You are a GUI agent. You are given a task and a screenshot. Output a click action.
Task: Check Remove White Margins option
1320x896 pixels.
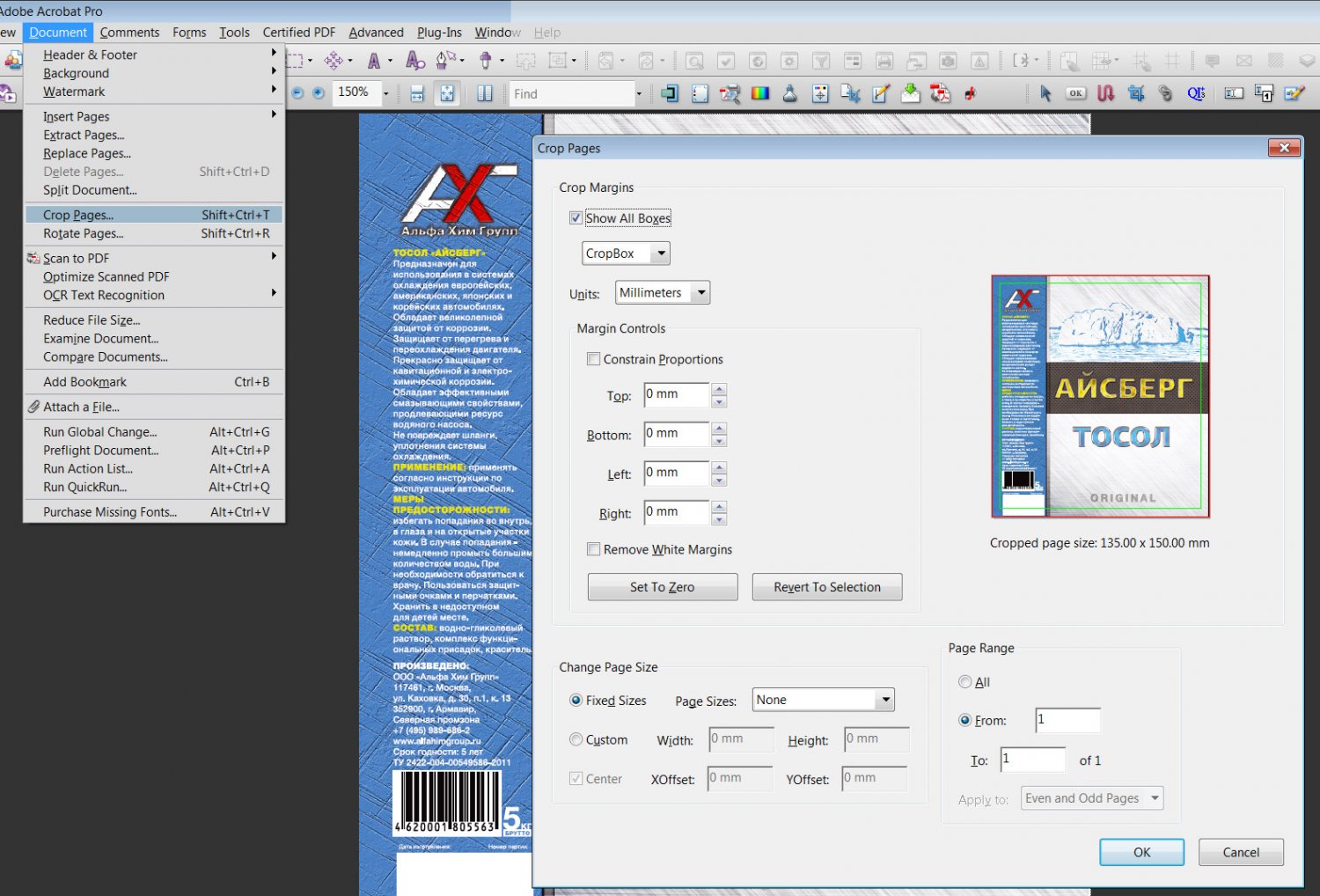pyautogui.click(x=593, y=549)
